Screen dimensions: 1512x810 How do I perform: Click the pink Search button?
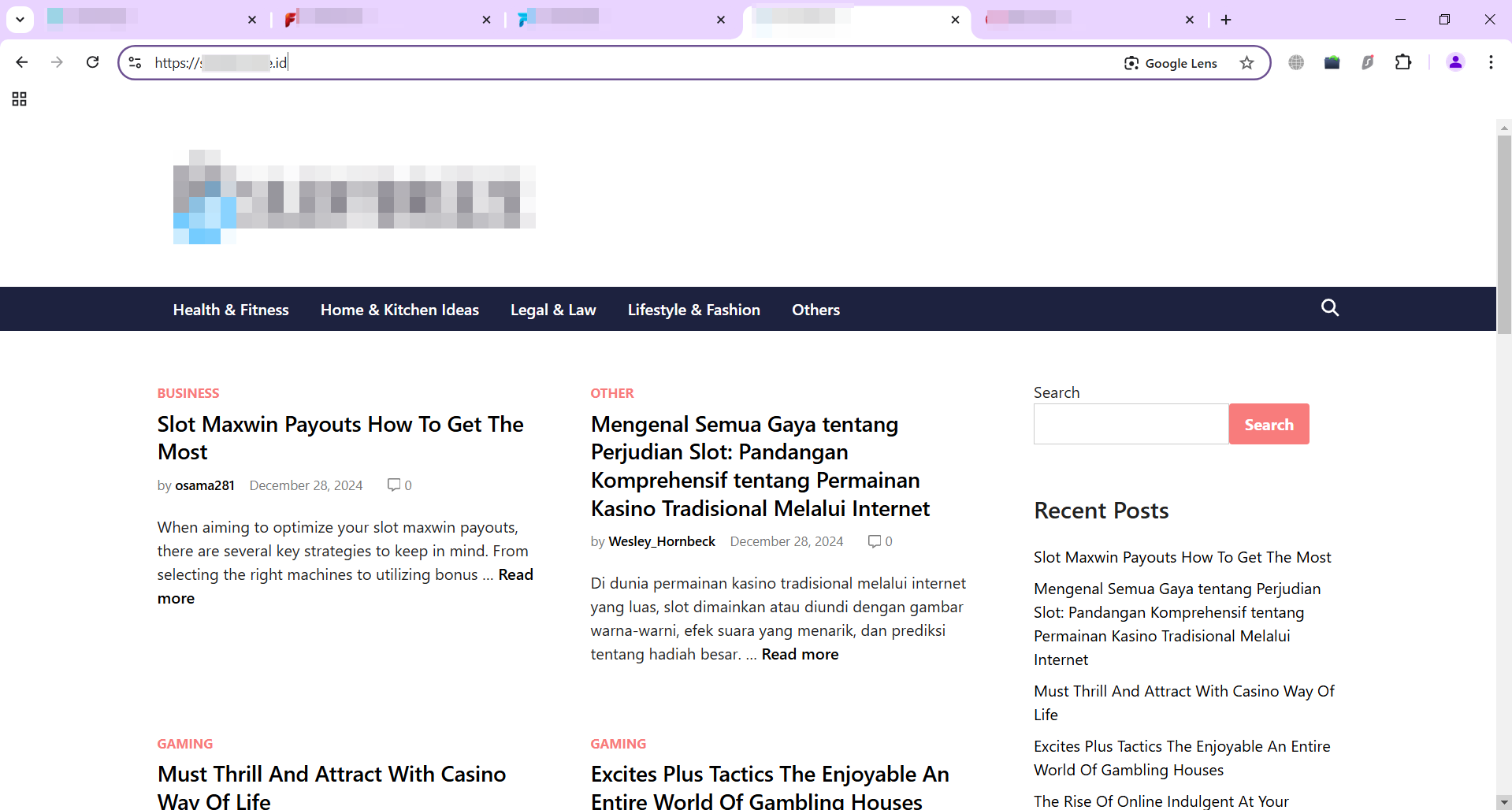(x=1269, y=425)
